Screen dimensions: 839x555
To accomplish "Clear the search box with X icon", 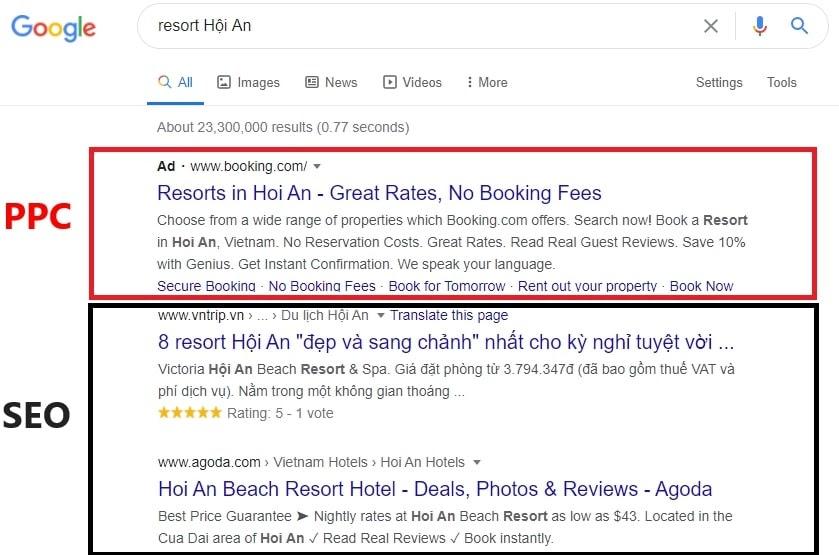I will 711,27.
